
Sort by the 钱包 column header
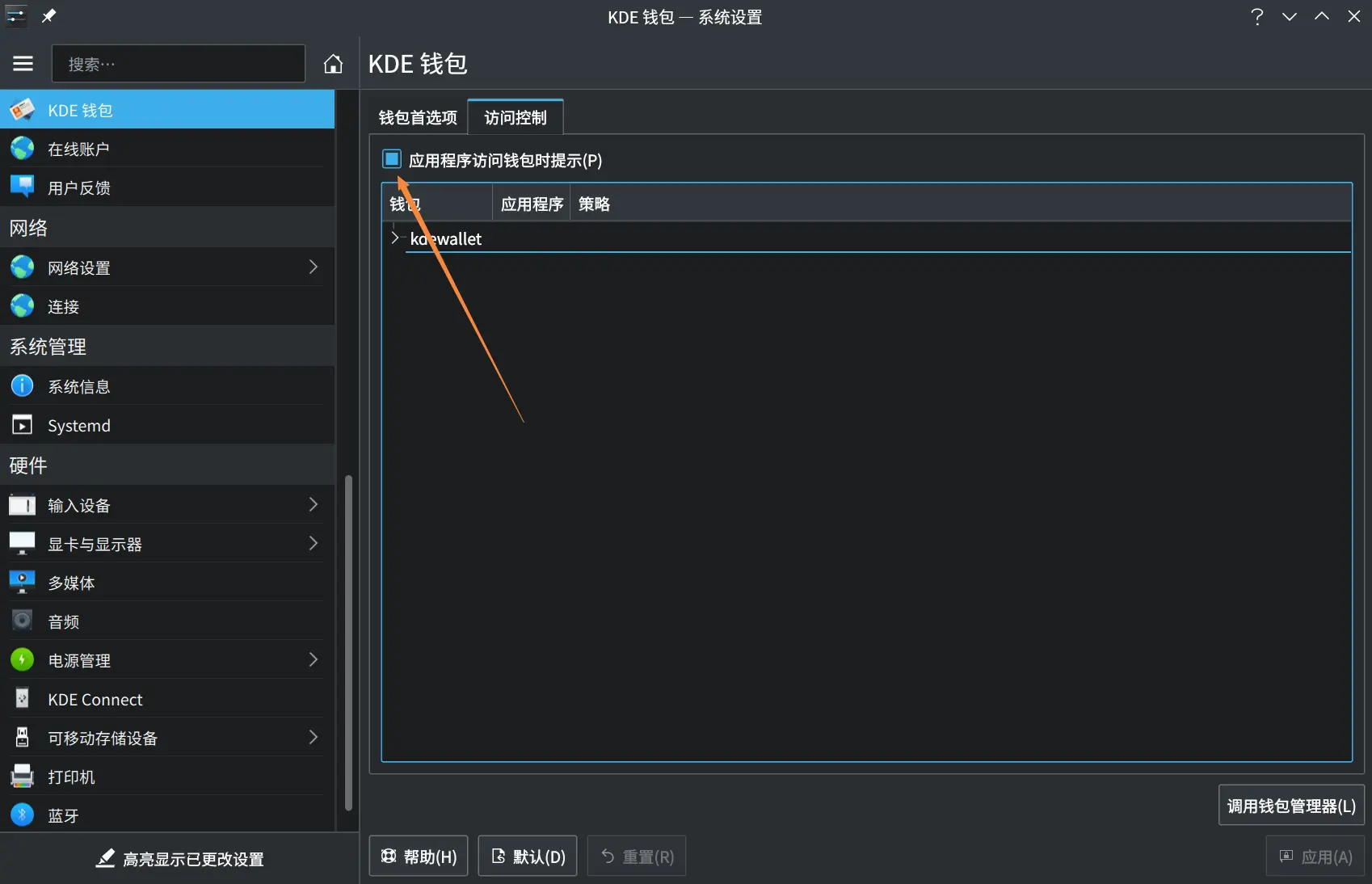437,204
